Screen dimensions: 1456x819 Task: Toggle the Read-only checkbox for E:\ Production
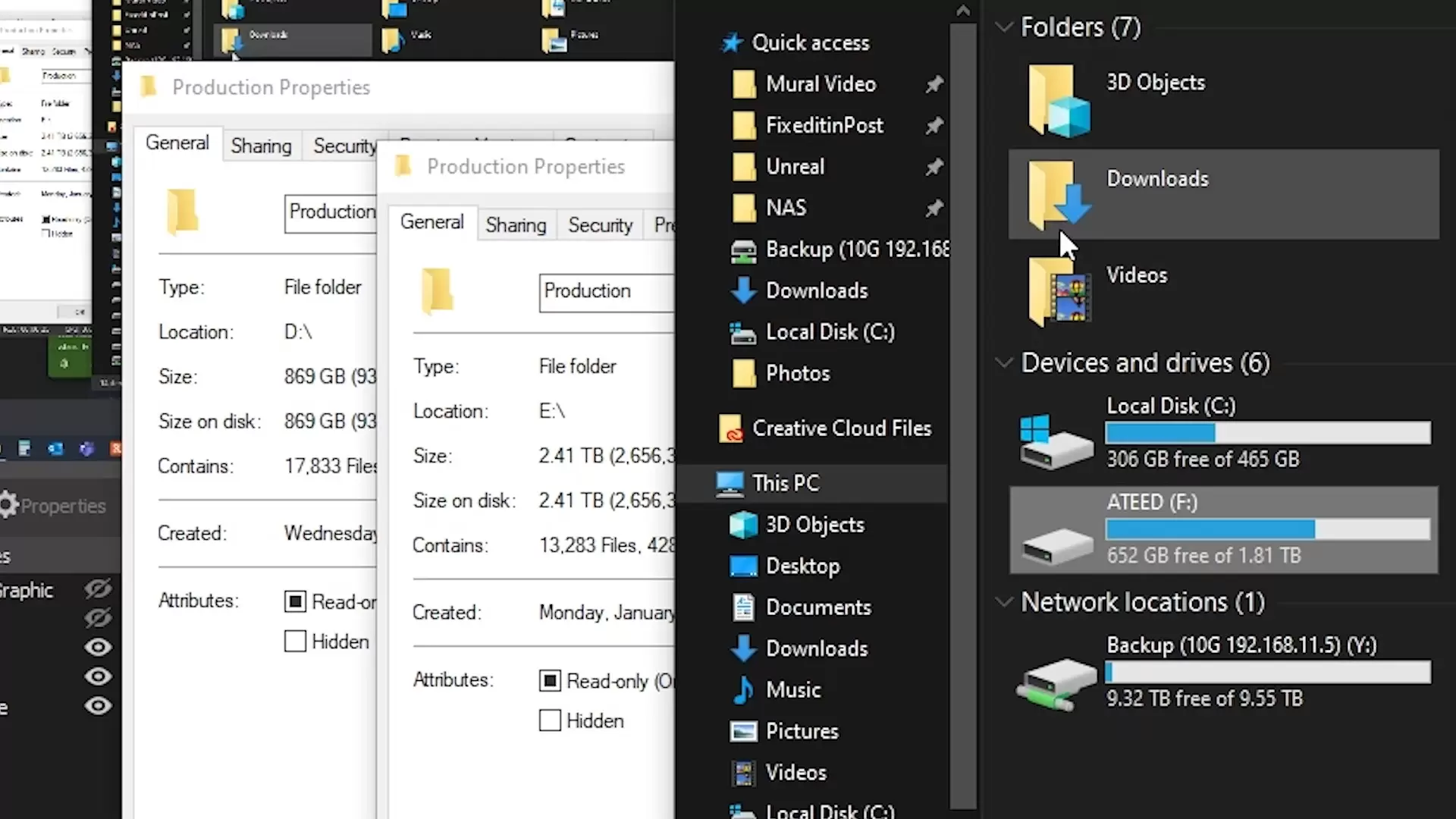550,681
